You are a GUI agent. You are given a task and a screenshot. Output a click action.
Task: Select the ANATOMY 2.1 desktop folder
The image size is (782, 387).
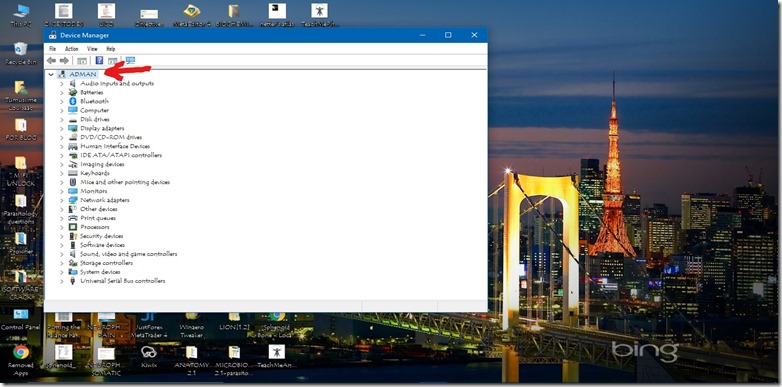(x=192, y=360)
